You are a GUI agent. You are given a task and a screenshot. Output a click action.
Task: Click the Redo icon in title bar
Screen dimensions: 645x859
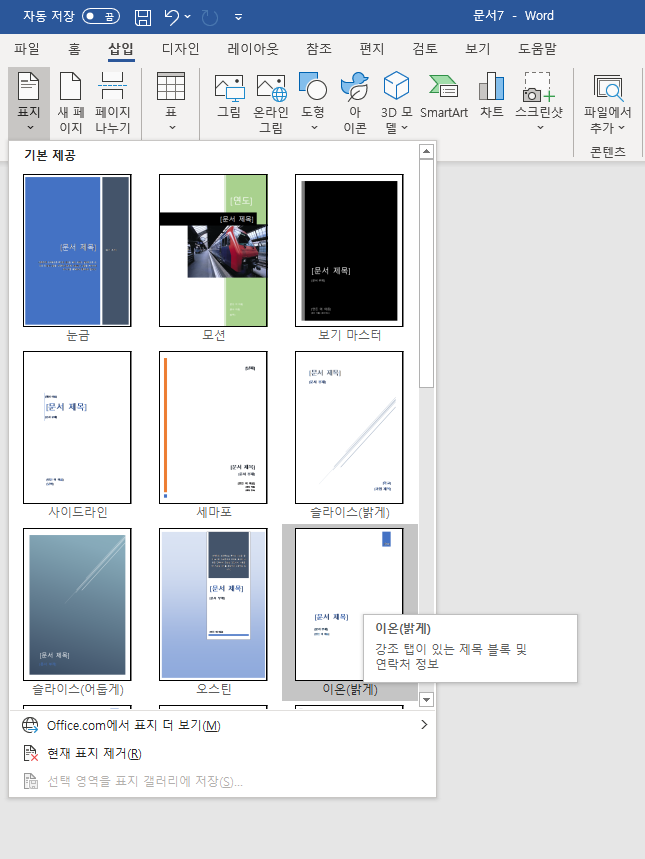pos(210,18)
